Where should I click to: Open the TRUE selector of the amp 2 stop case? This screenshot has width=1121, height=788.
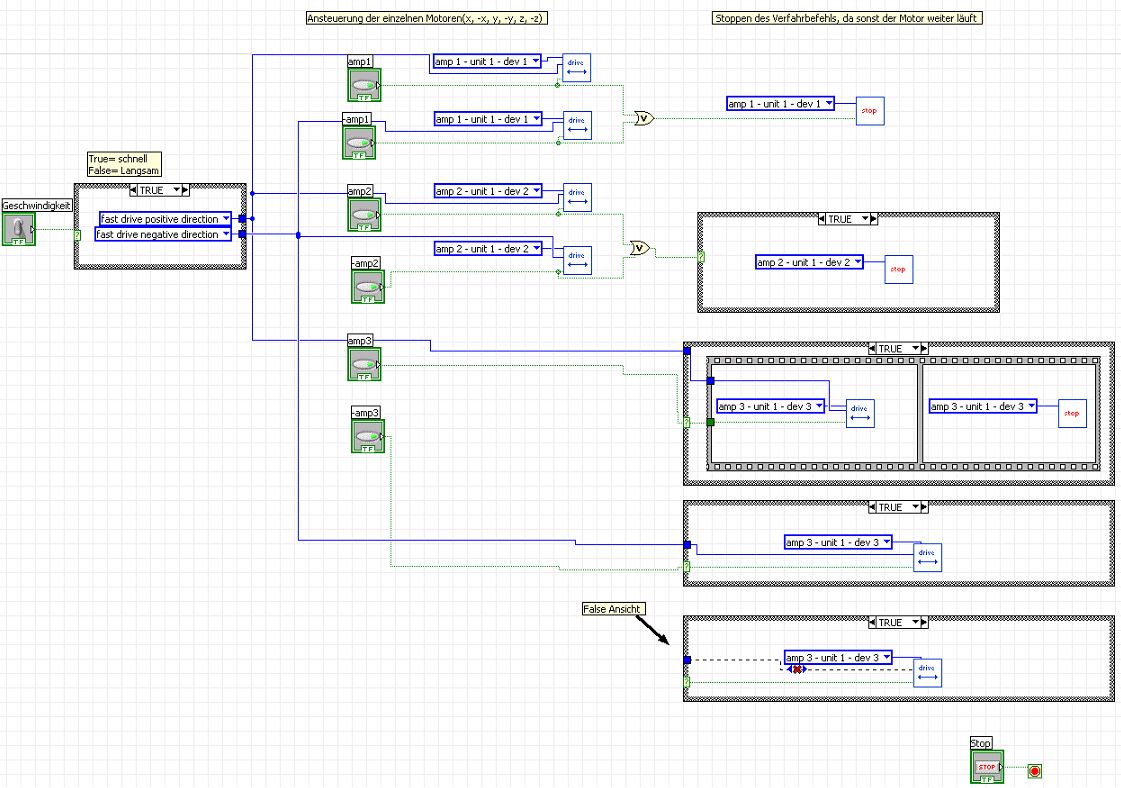tap(848, 219)
